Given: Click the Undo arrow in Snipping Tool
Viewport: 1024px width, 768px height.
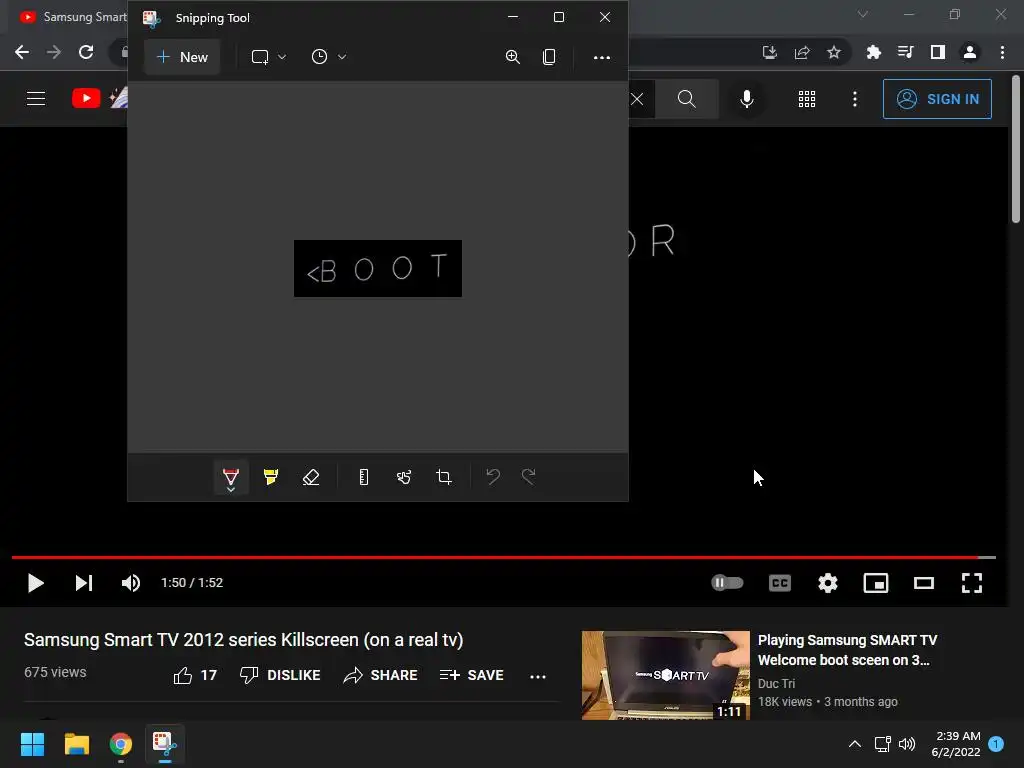Looking at the screenshot, I should tap(493, 477).
